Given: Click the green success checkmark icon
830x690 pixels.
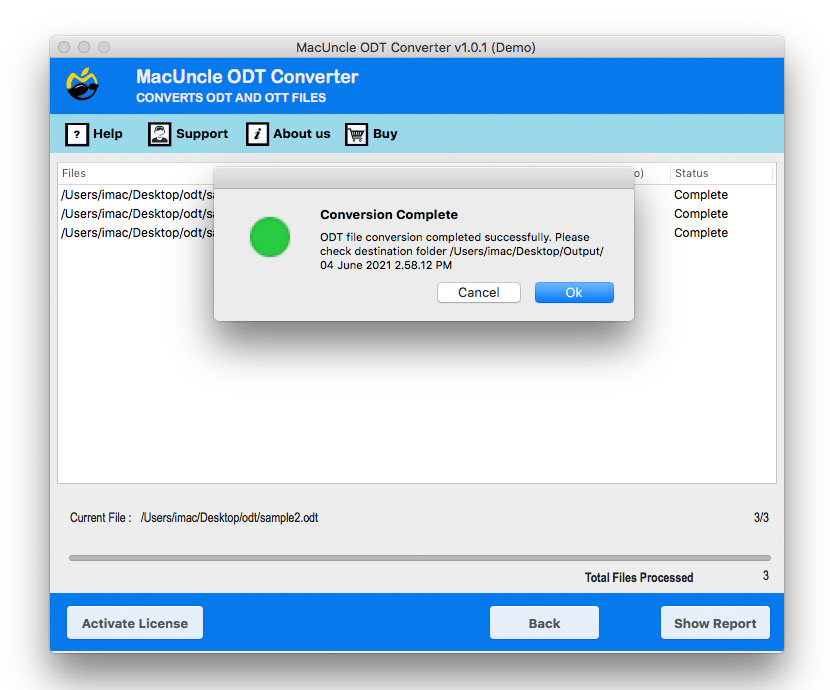Looking at the screenshot, I should click(269, 238).
